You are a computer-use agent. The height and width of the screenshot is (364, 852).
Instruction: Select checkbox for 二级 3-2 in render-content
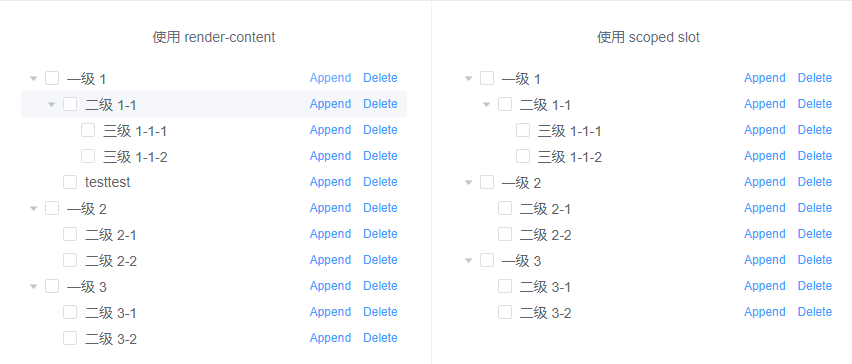70,338
